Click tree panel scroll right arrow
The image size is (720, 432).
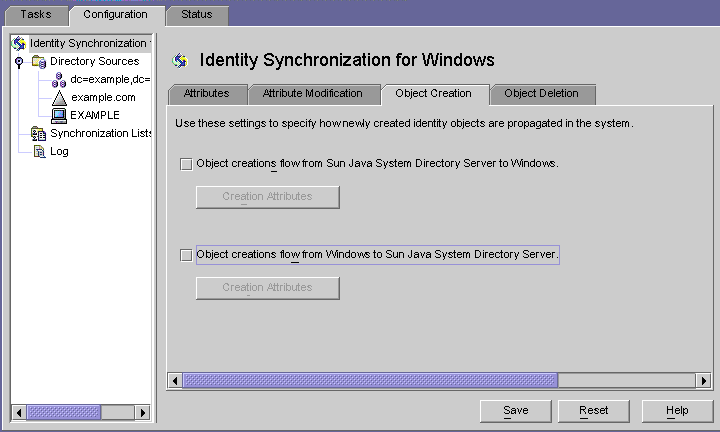pyautogui.click(x=142, y=413)
